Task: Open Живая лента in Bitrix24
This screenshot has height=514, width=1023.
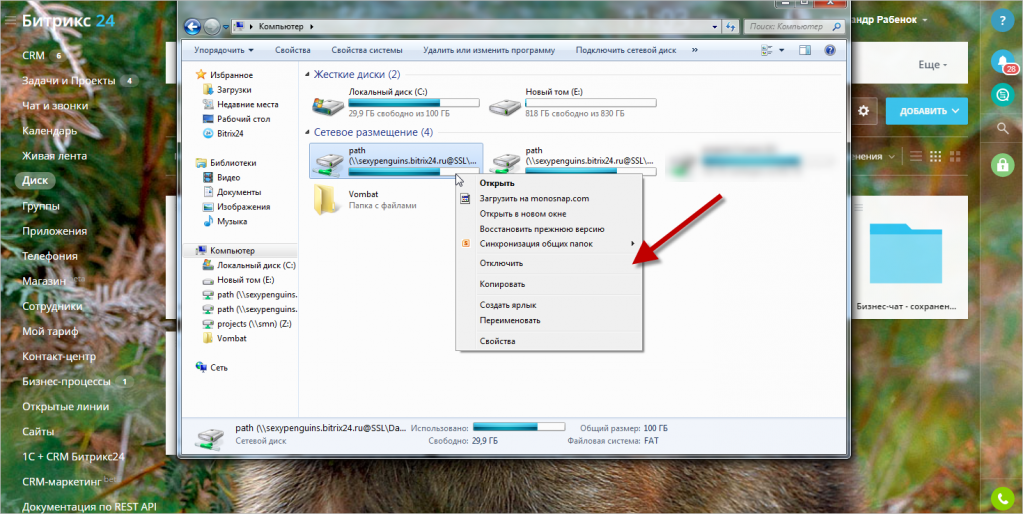Action: [x=54, y=156]
